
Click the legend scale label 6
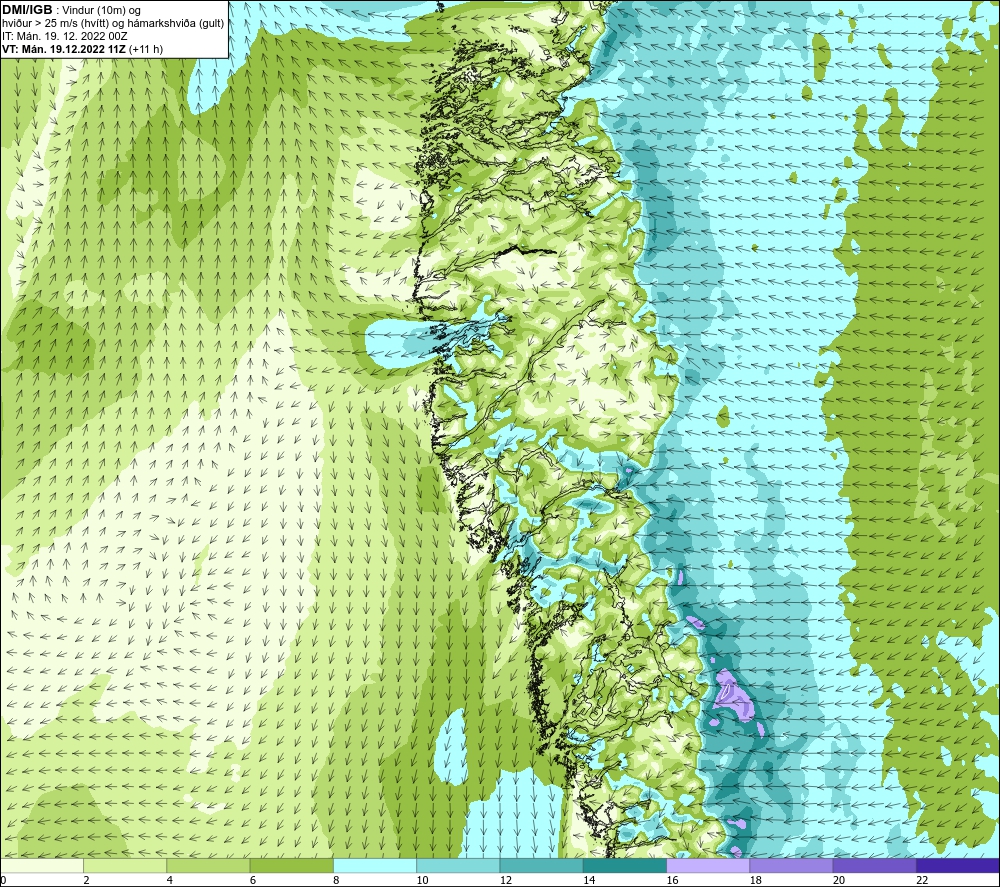click(x=253, y=880)
